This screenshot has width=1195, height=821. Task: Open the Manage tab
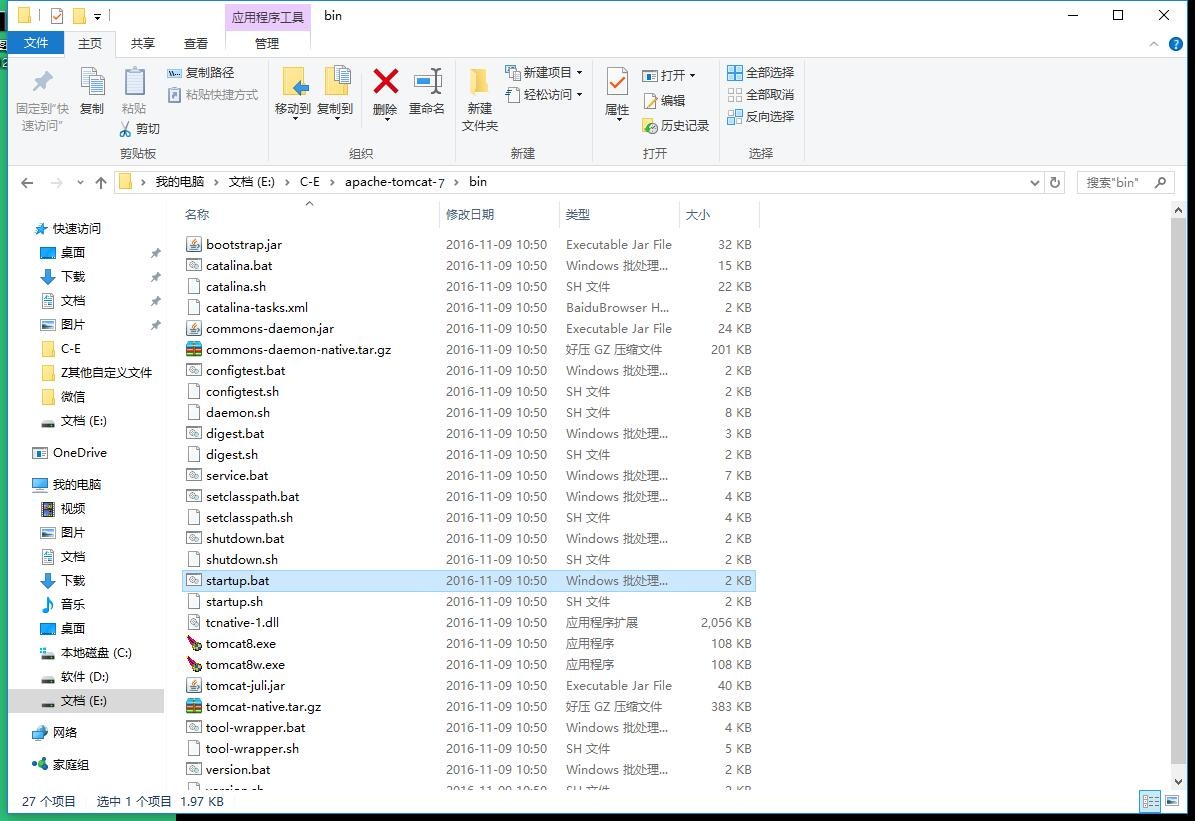point(267,43)
